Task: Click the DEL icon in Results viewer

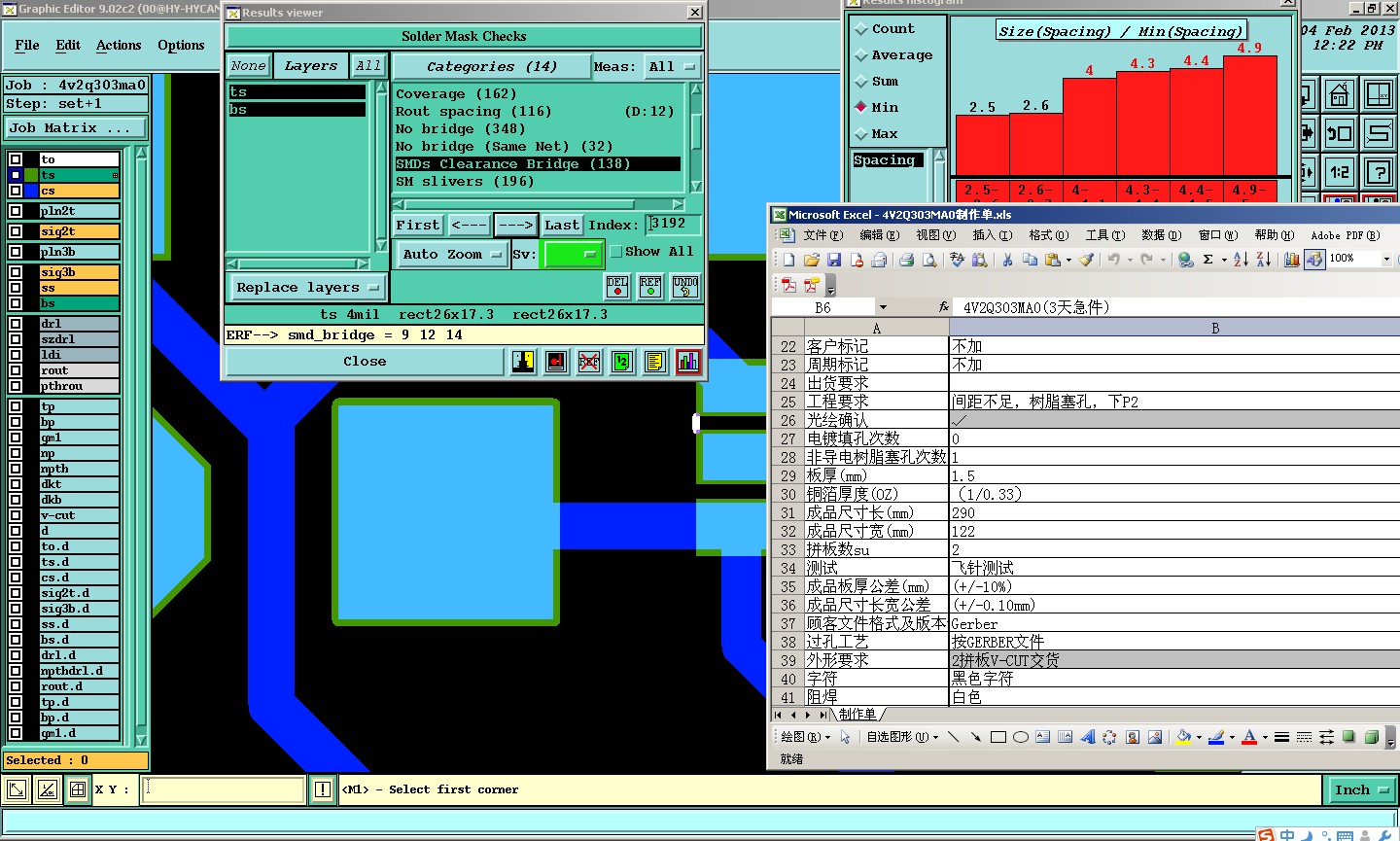Action: click(x=617, y=286)
